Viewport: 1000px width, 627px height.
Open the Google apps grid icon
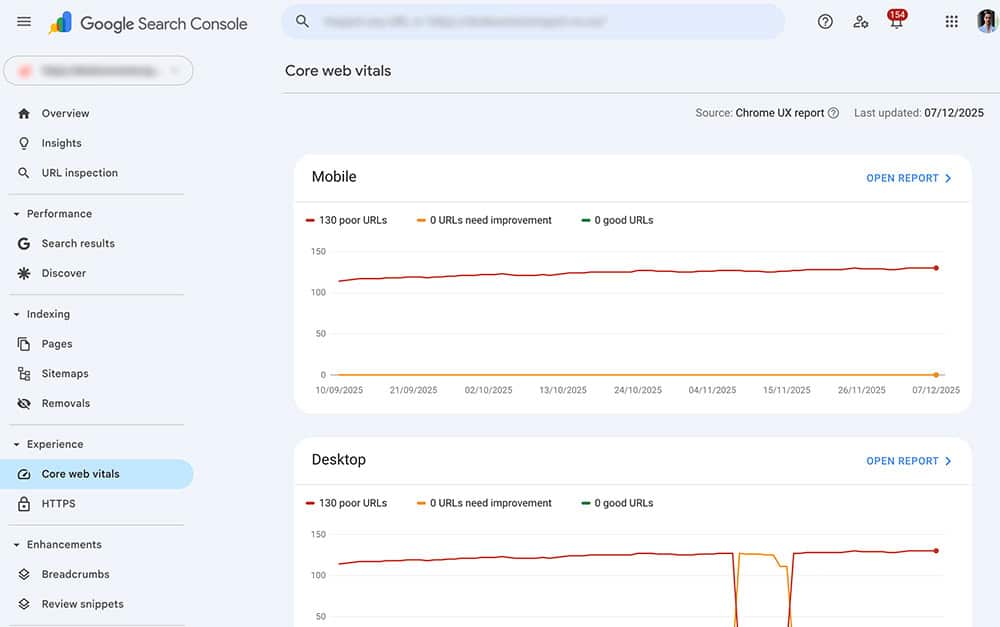951,21
